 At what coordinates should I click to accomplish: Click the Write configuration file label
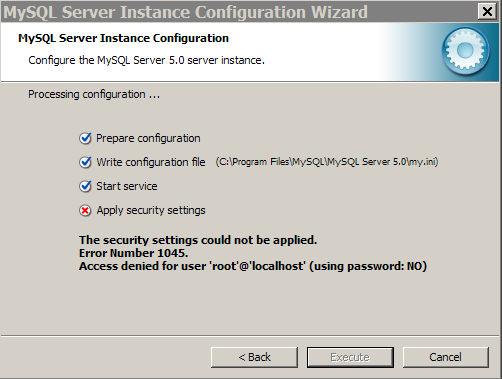(151, 162)
